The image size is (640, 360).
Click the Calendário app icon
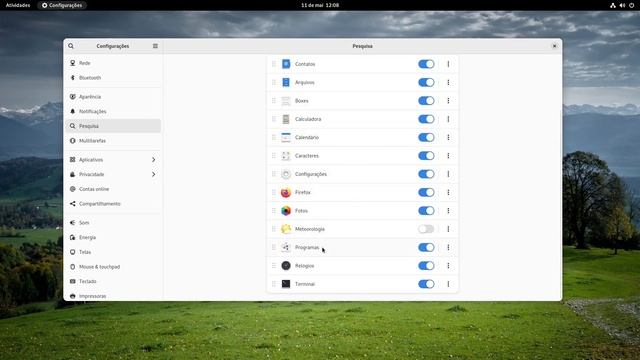pyautogui.click(x=286, y=138)
